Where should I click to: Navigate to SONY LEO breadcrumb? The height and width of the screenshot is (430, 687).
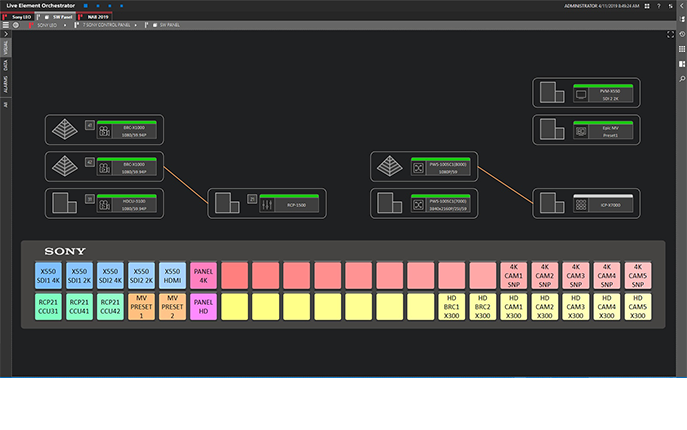[x=46, y=25]
